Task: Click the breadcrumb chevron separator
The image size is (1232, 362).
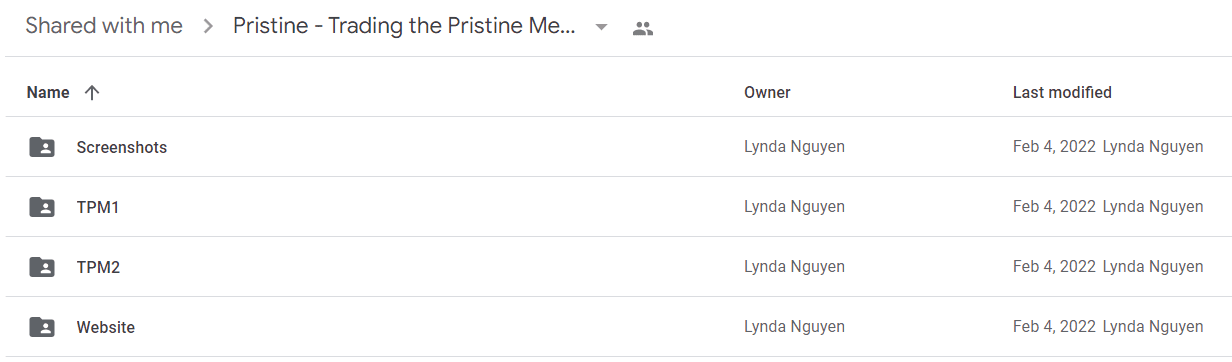Action: point(208,27)
